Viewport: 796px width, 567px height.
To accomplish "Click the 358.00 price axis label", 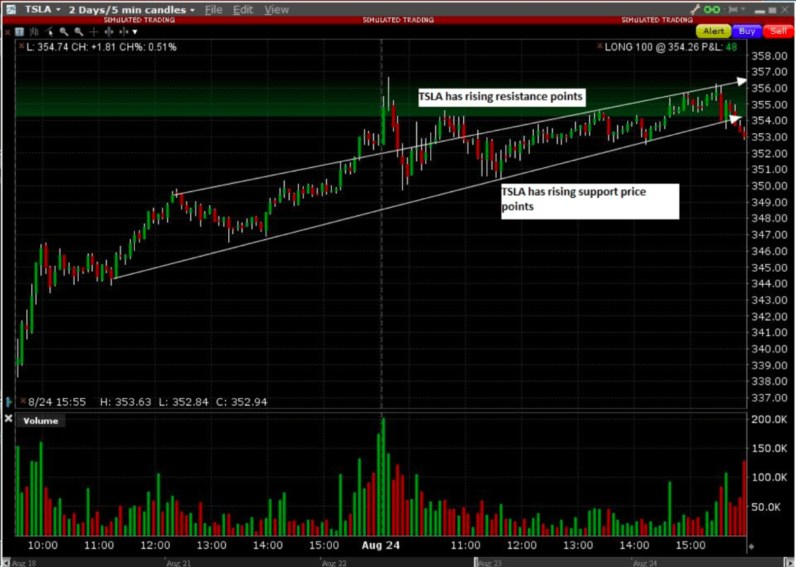I will tap(771, 55).
